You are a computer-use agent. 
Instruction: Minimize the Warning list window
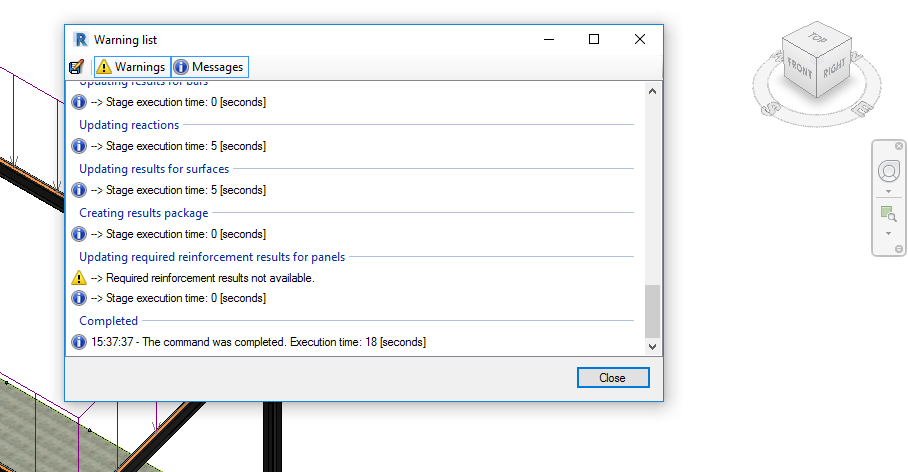pyautogui.click(x=549, y=39)
